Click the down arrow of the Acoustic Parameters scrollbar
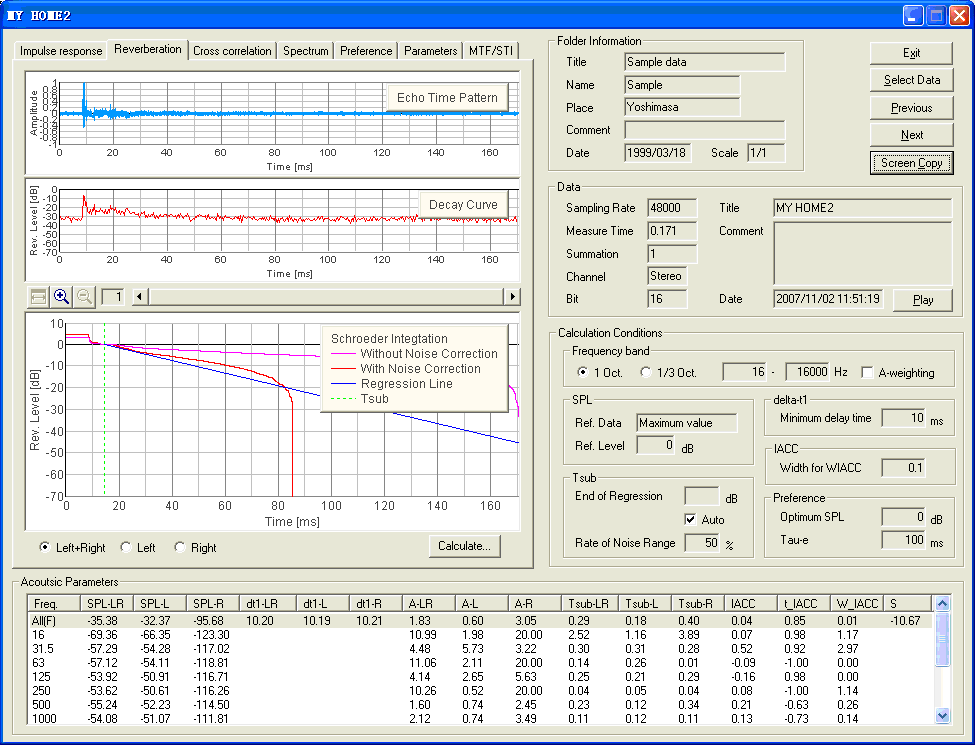Screen dimensions: 975x745 pyautogui.click(x=942, y=715)
